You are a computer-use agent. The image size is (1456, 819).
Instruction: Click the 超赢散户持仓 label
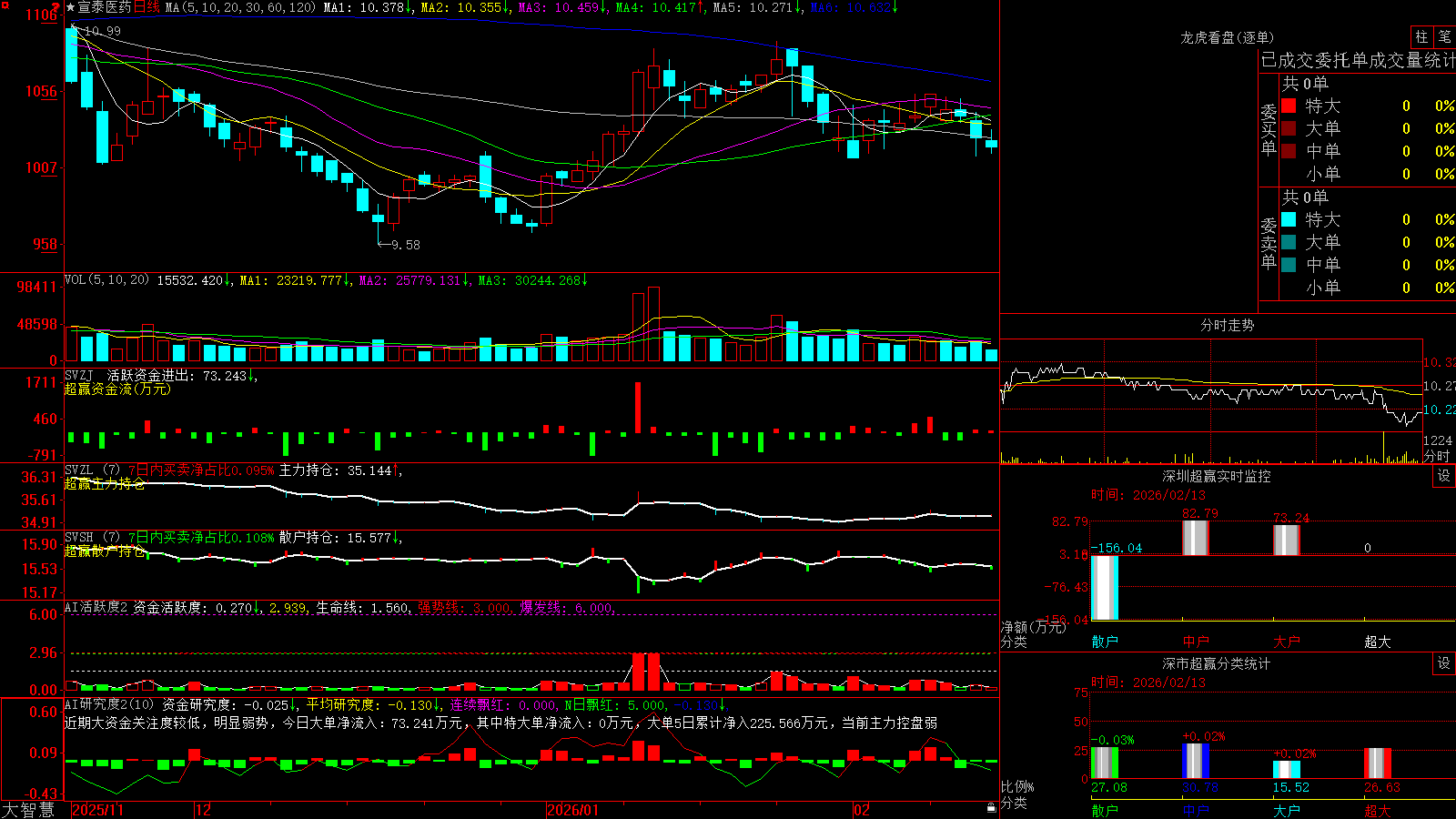105,551
